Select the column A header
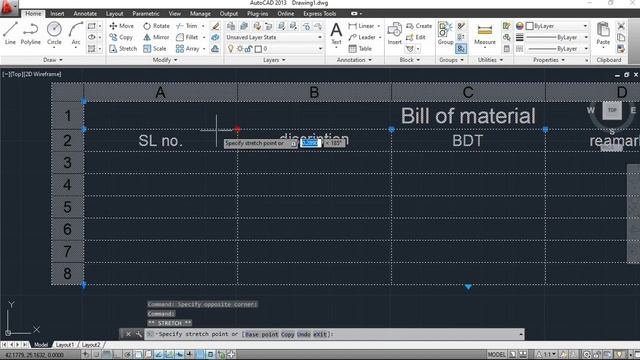 pos(160,93)
